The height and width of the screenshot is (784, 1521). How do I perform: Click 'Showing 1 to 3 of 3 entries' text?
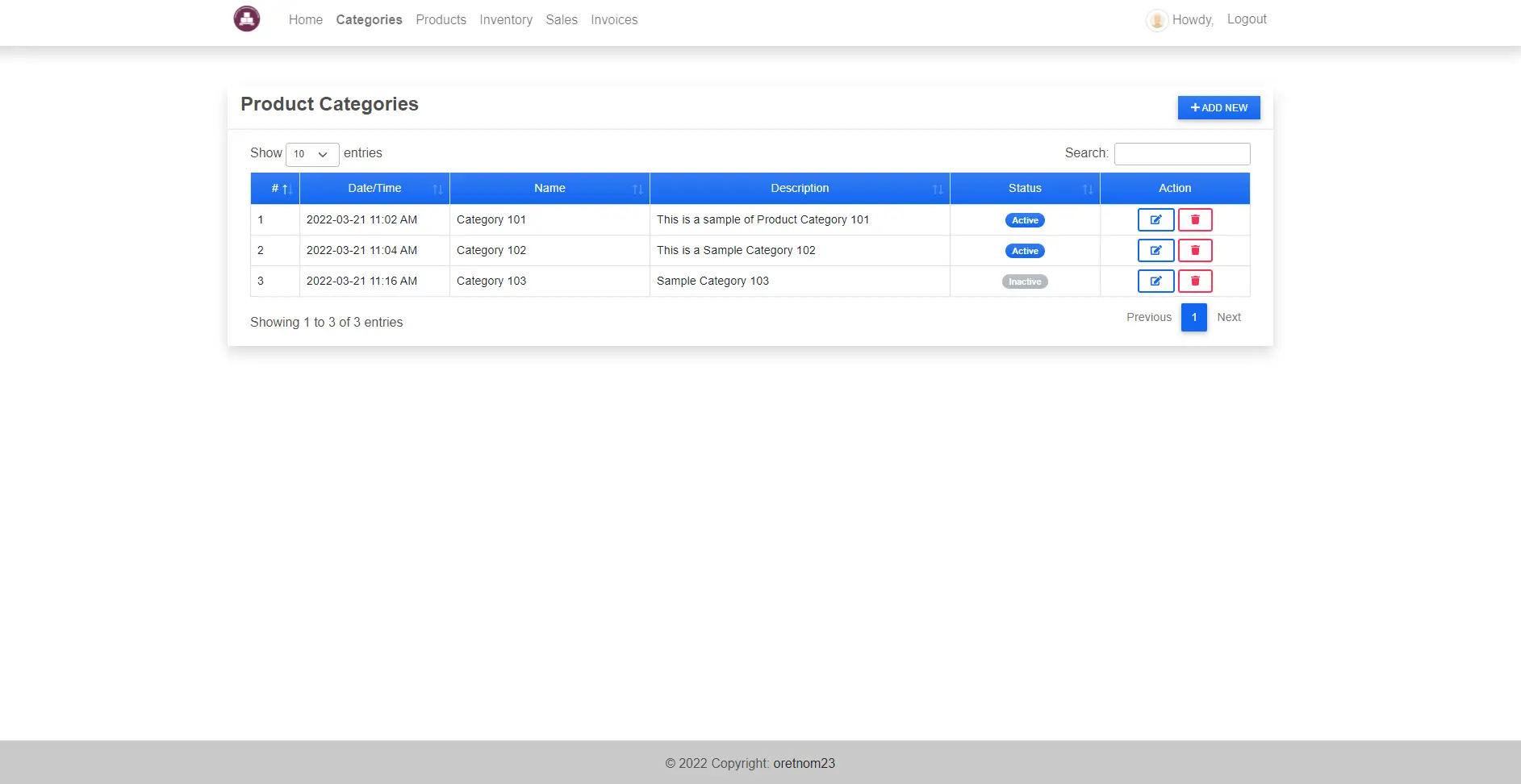[x=326, y=322]
